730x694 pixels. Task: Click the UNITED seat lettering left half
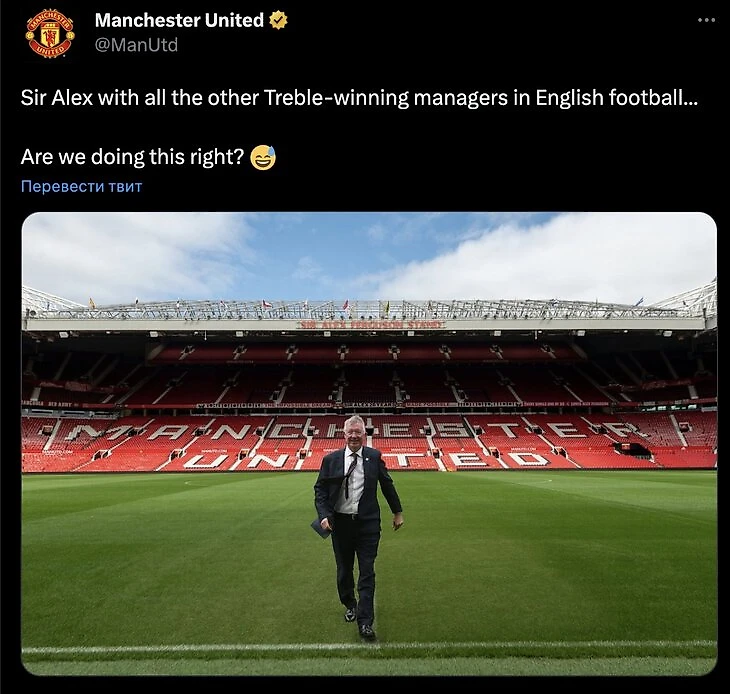tap(242, 460)
